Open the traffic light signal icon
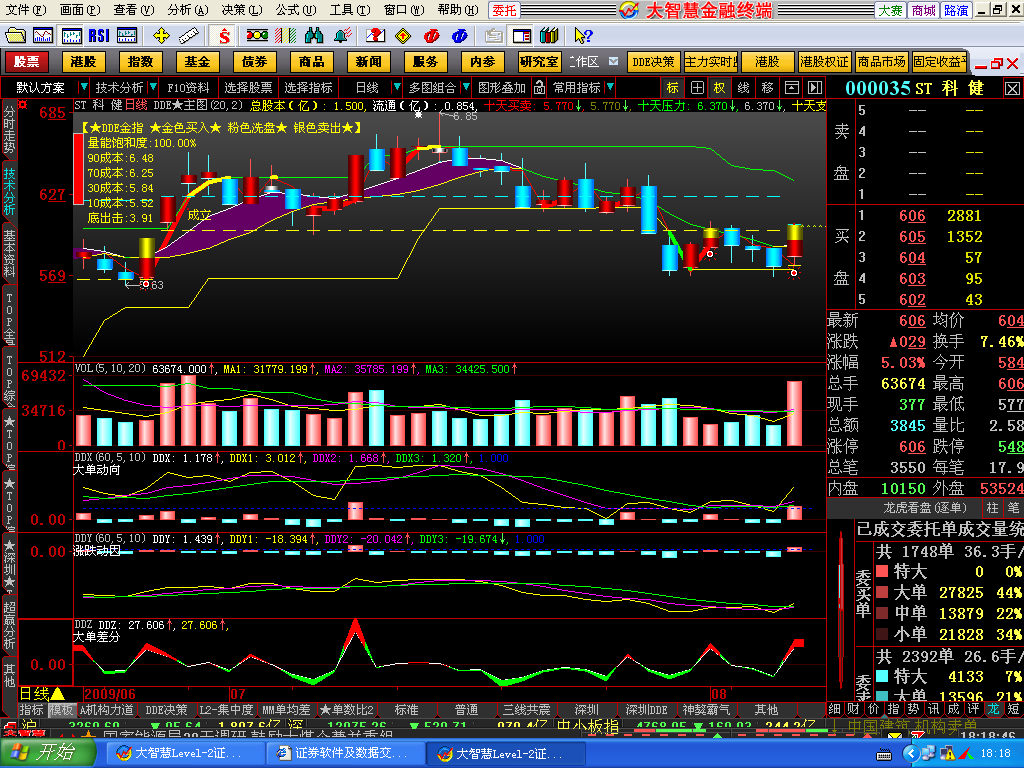This screenshot has width=1024, height=768. pyautogui.click(x=257, y=35)
